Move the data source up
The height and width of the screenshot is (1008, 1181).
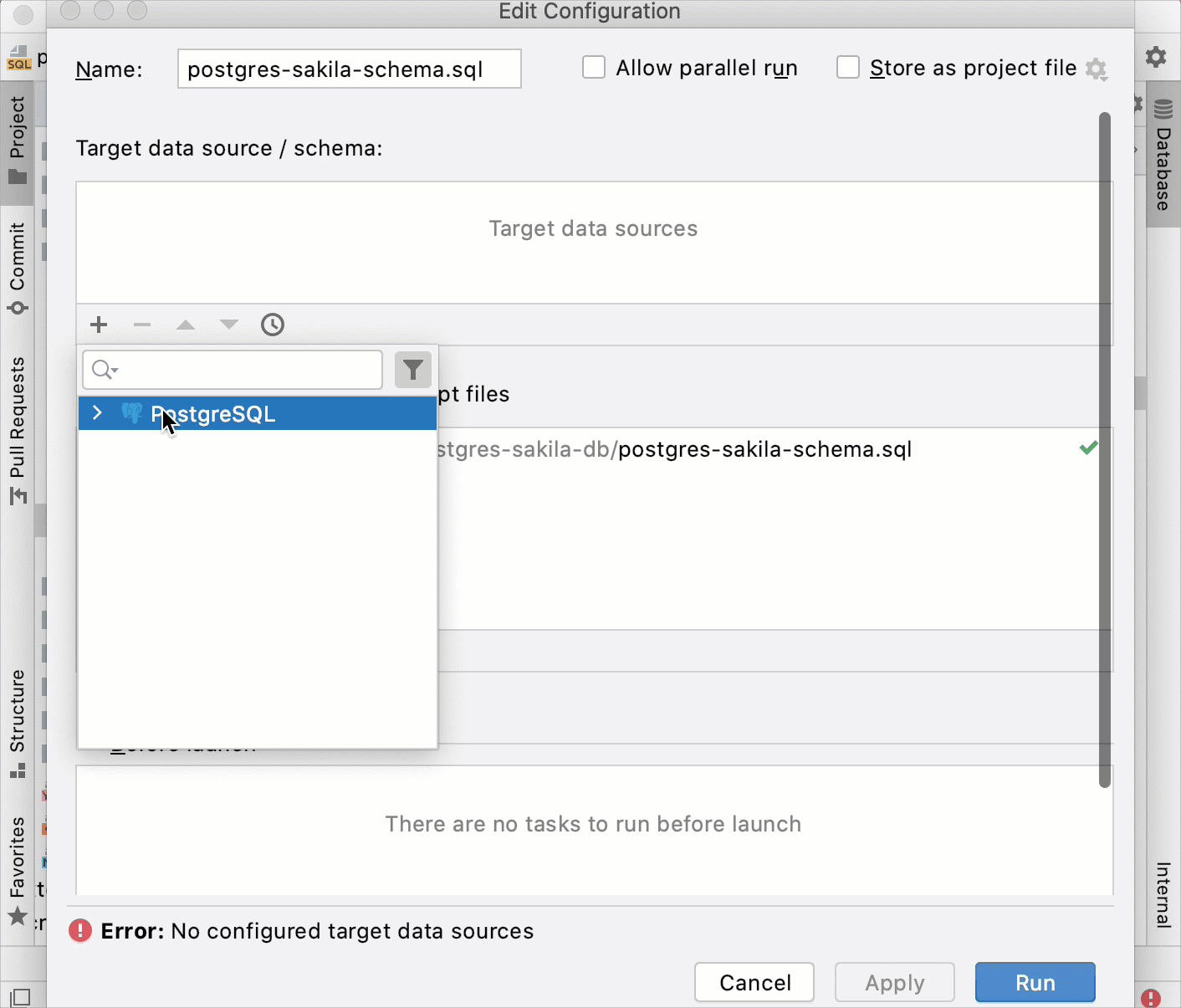point(185,325)
